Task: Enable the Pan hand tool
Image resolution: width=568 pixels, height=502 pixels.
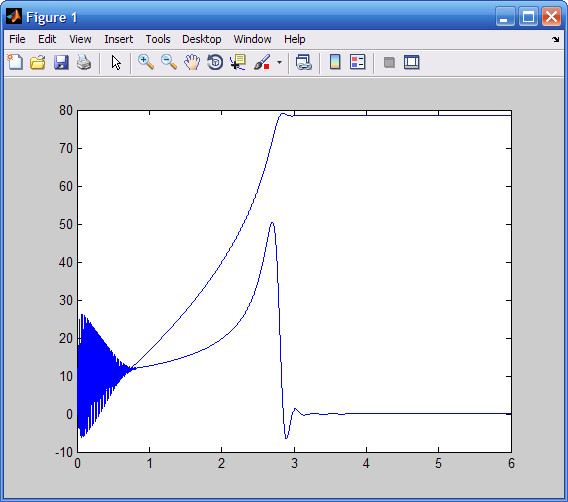Action: (192, 62)
